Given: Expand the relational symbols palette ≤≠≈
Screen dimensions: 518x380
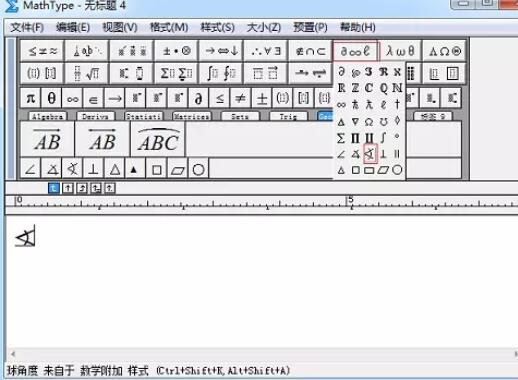Looking at the screenshot, I should point(42,51).
